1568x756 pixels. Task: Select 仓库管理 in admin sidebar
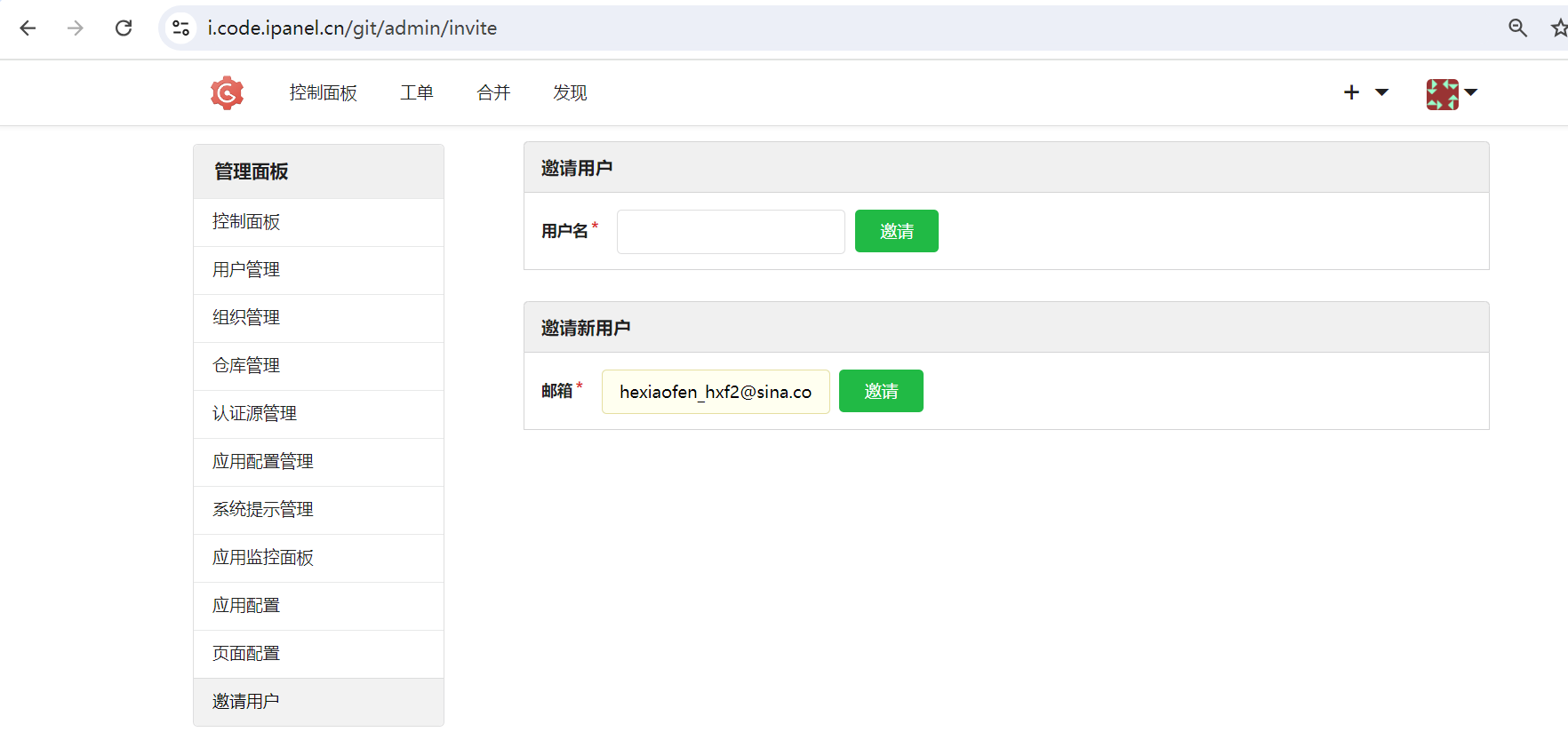click(246, 366)
